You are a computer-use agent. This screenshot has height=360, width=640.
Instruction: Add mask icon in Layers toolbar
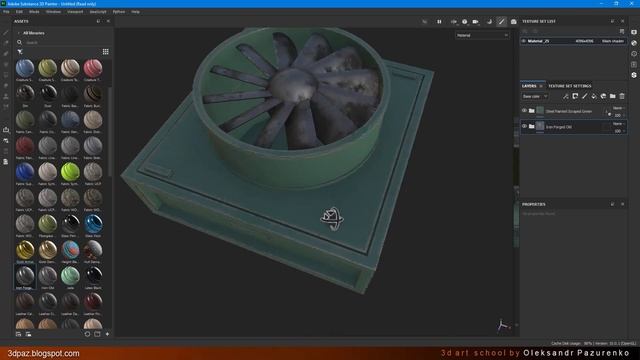point(575,96)
